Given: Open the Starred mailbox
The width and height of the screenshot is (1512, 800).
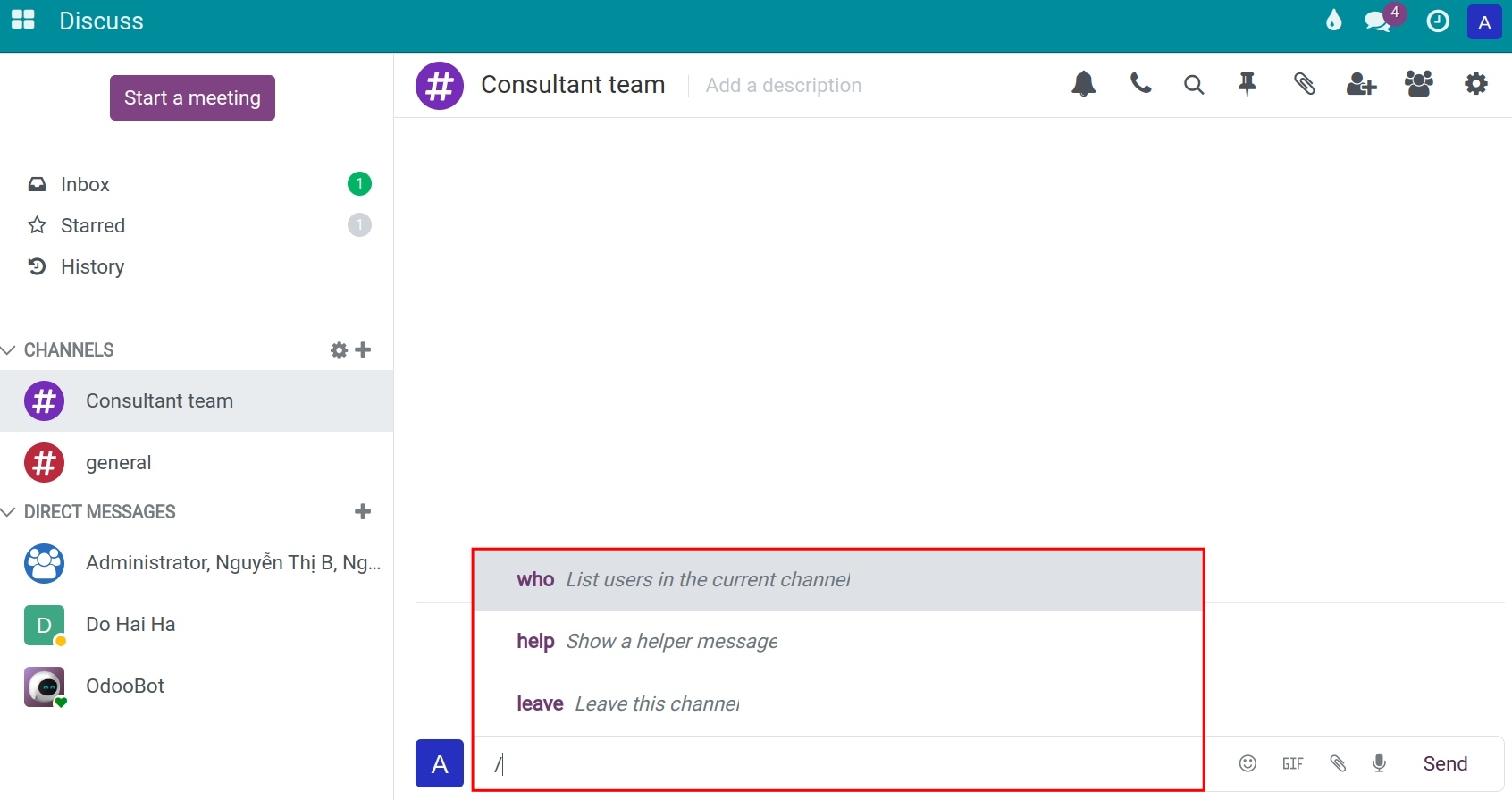Looking at the screenshot, I should (x=197, y=225).
